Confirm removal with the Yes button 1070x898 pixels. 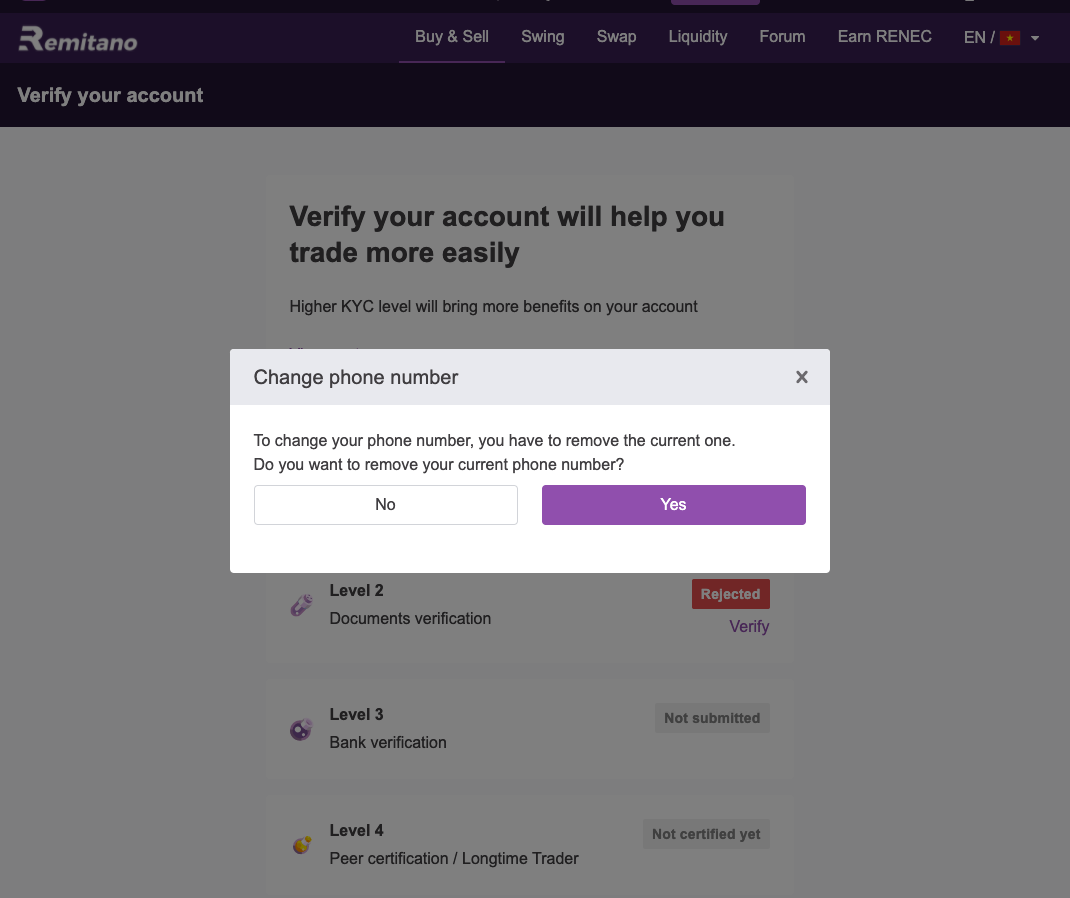click(x=674, y=505)
